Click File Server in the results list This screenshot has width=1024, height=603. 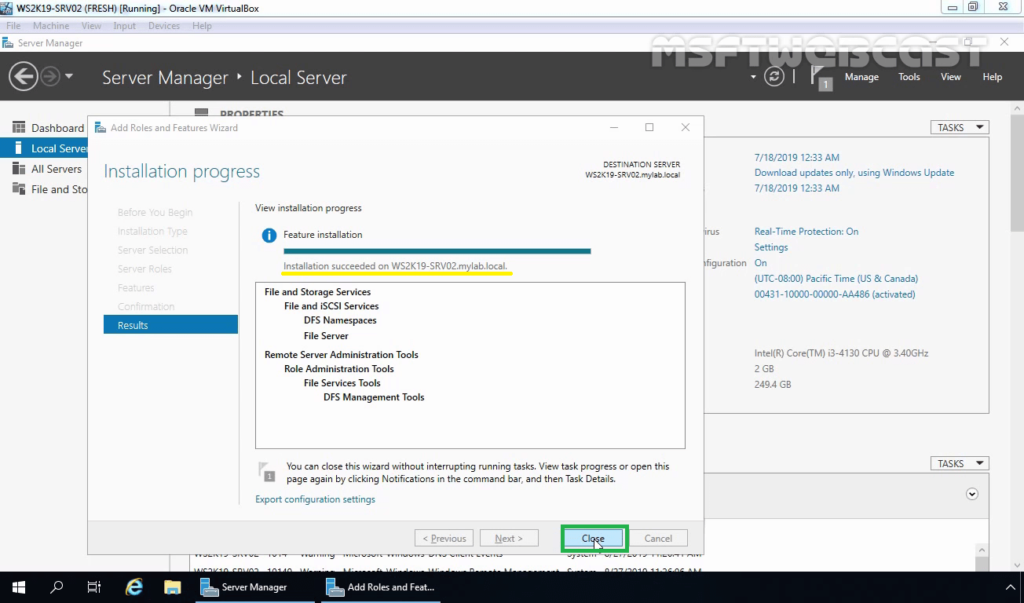[326, 336]
